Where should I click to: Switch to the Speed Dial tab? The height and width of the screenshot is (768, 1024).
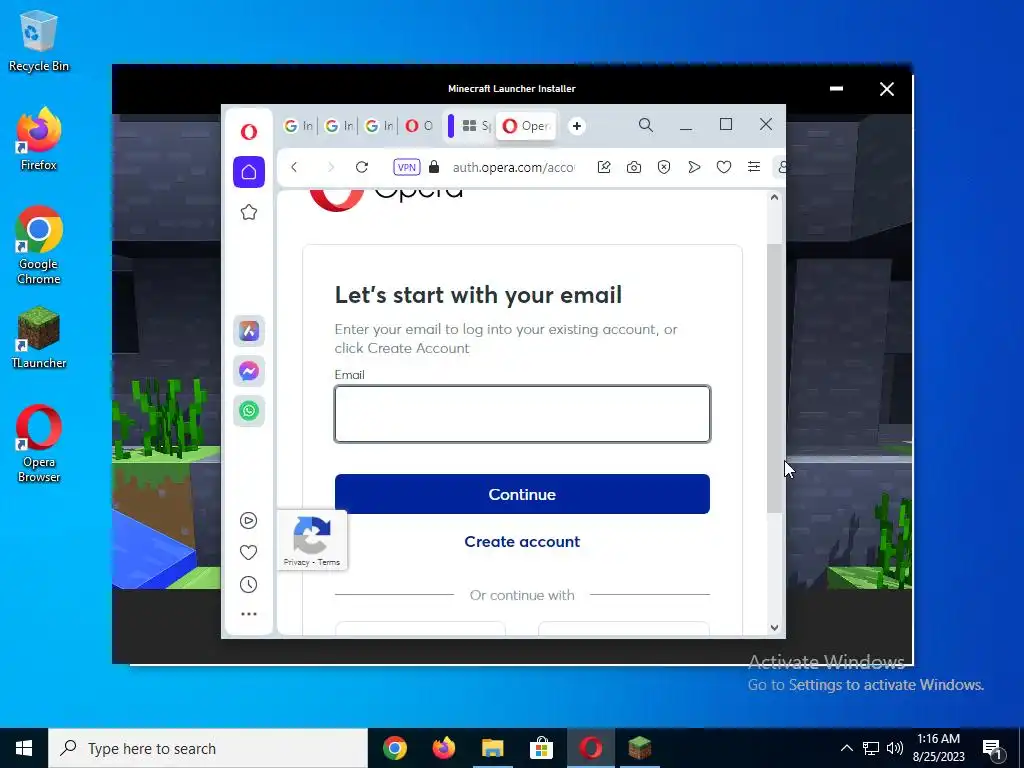pyautogui.click(x=476, y=125)
